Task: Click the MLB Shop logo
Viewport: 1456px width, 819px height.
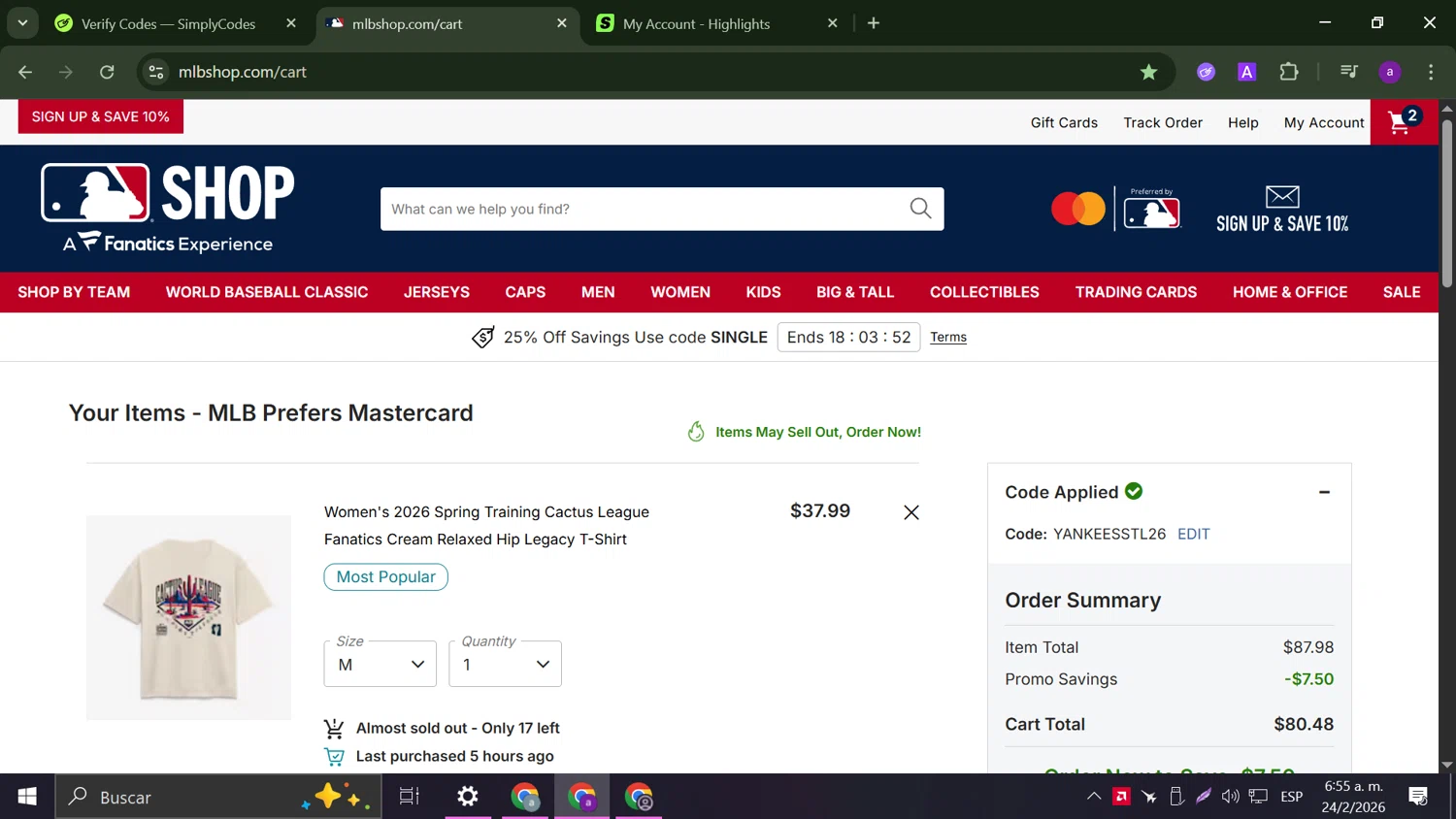Action: pos(168,208)
